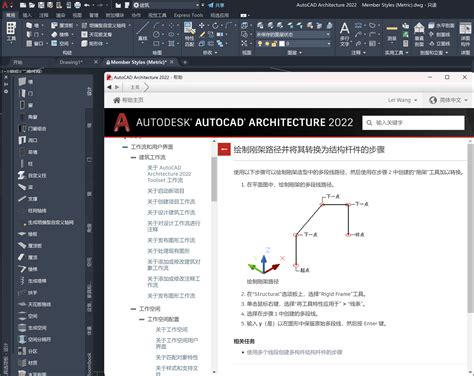Open 关于启动新项目 help topic link
The image size is (474, 376).
pyautogui.click(x=166, y=191)
